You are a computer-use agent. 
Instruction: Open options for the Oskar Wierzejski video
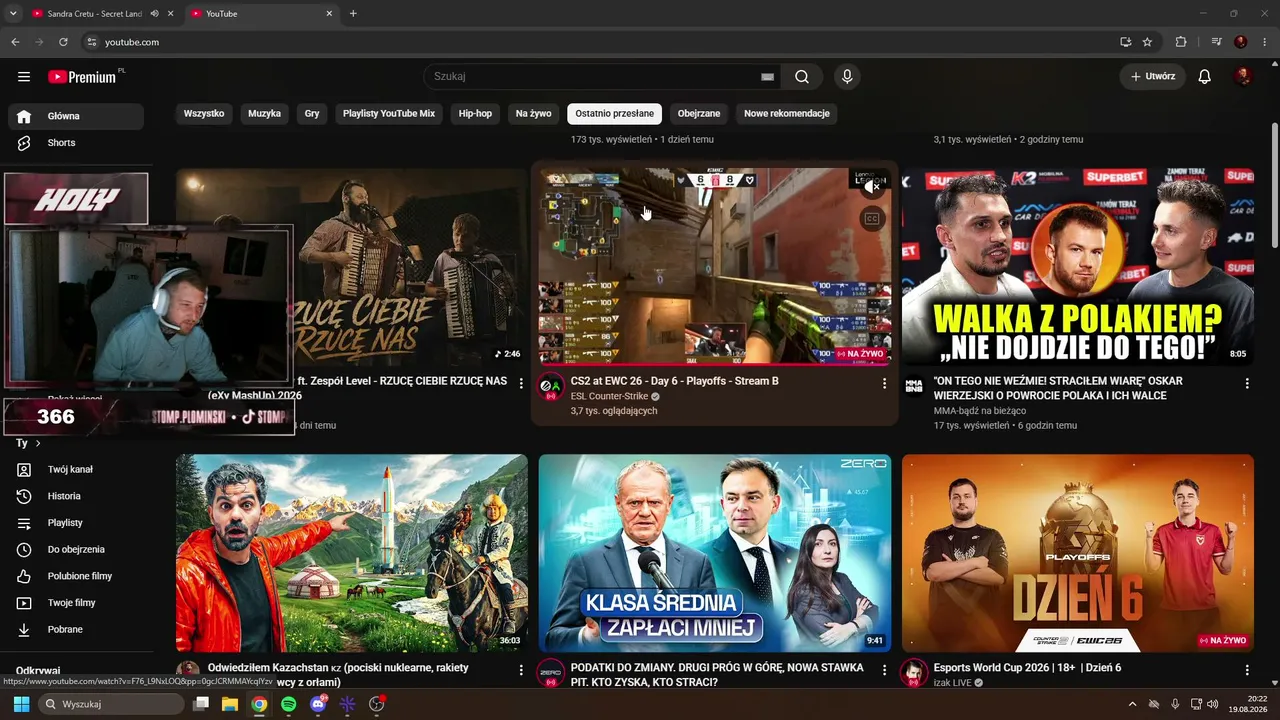click(1247, 383)
